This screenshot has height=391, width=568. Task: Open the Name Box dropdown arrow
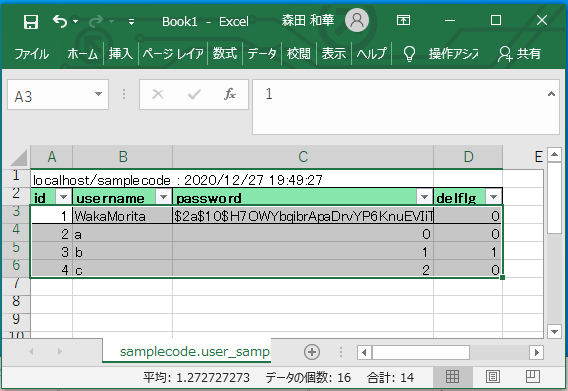coord(98,94)
